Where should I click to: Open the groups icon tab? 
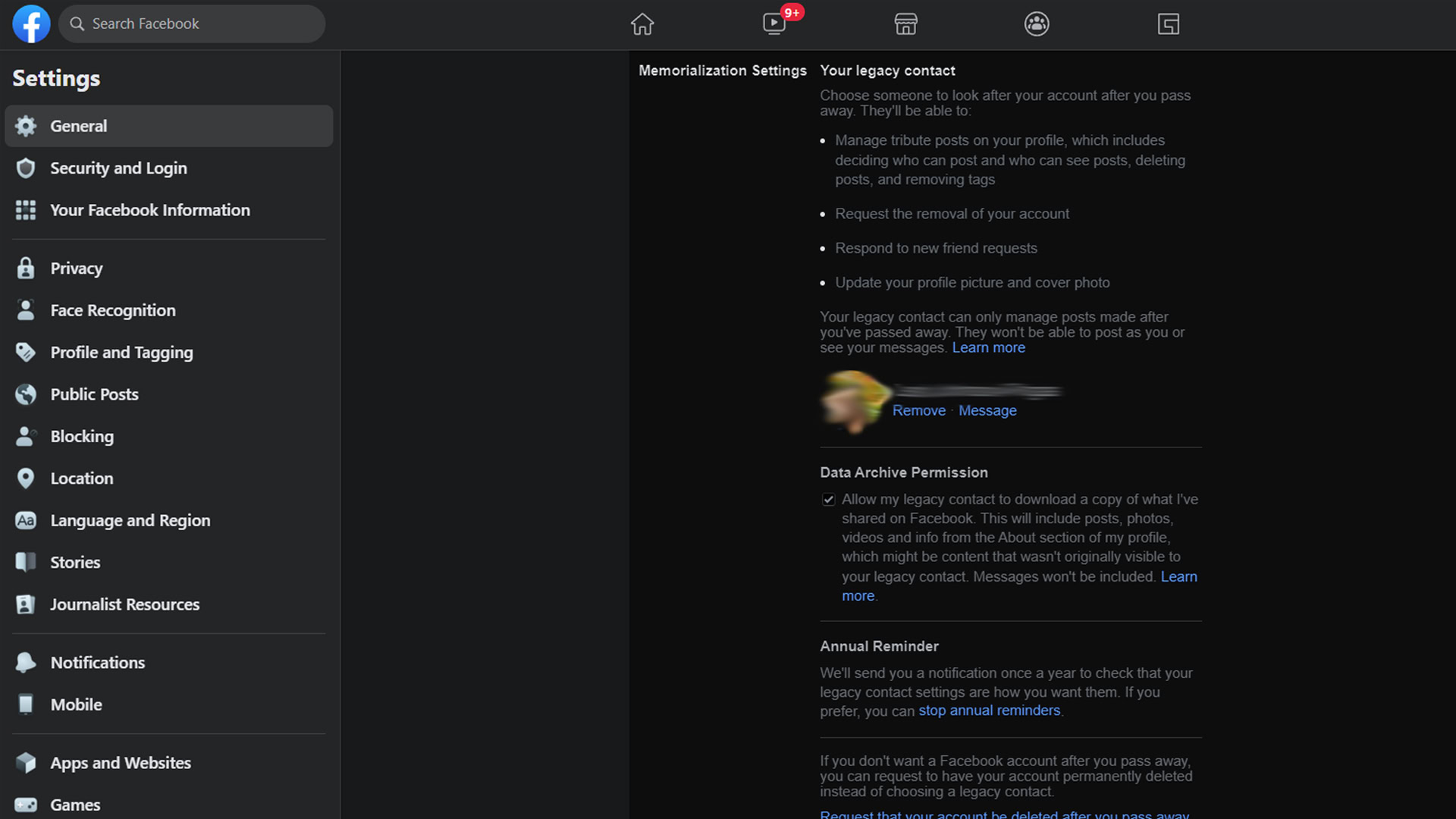tap(1036, 23)
